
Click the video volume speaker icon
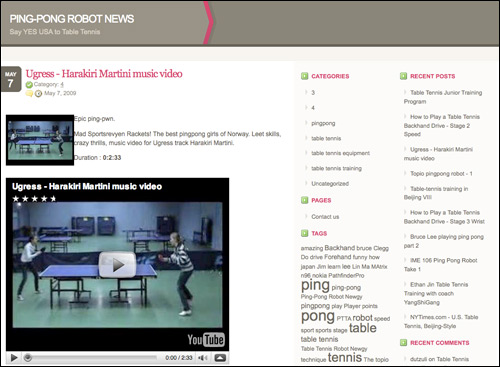[x=203, y=358]
